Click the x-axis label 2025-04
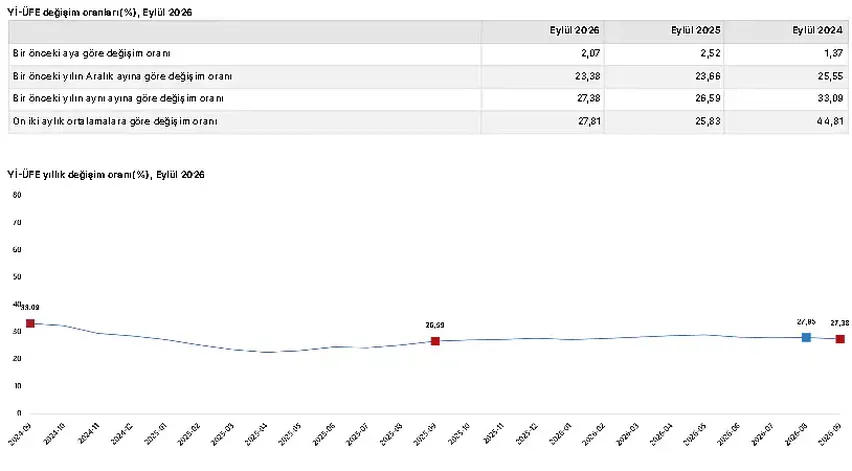 [x=256, y=435]
